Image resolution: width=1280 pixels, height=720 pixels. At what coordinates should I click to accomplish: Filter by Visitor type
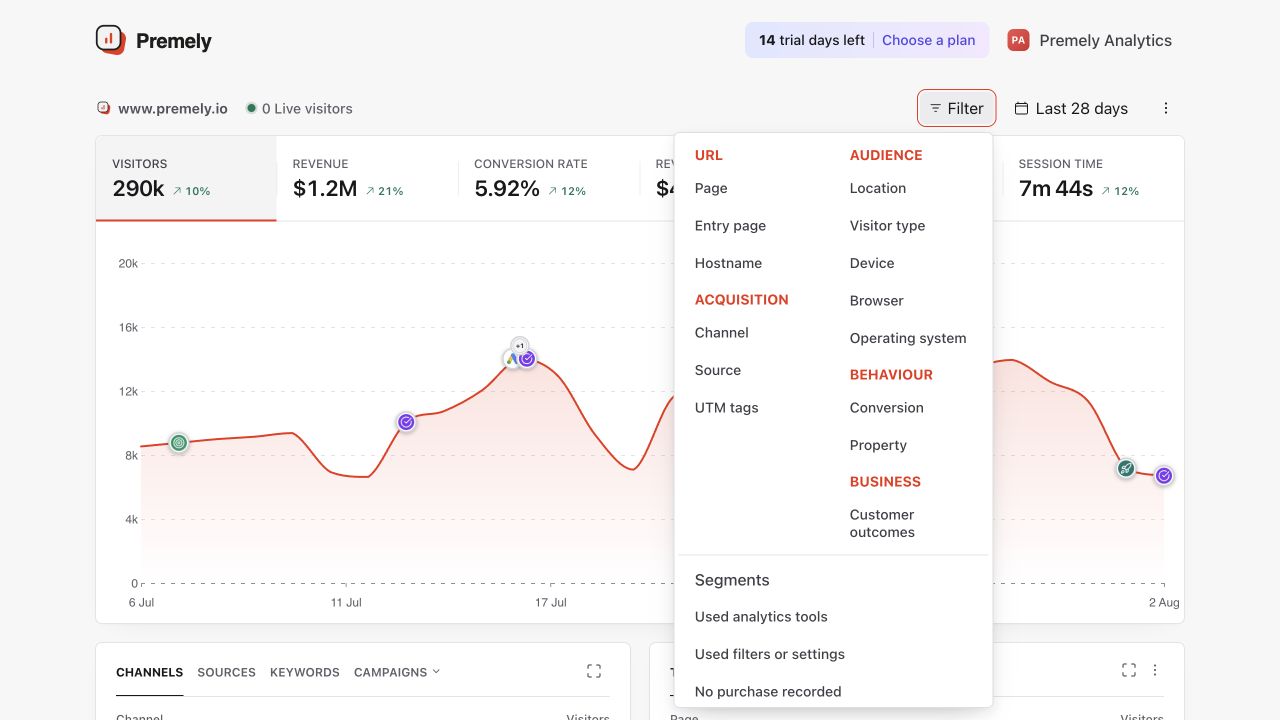(x=887, y=226)
